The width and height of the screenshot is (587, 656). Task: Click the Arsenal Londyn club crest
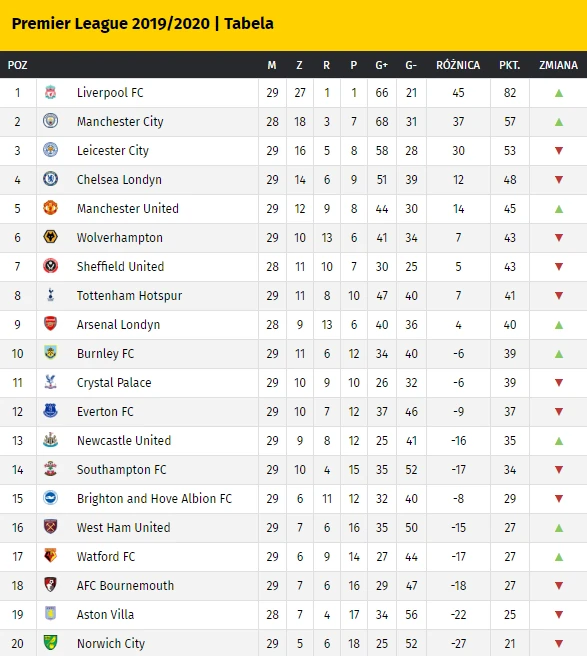51,324
